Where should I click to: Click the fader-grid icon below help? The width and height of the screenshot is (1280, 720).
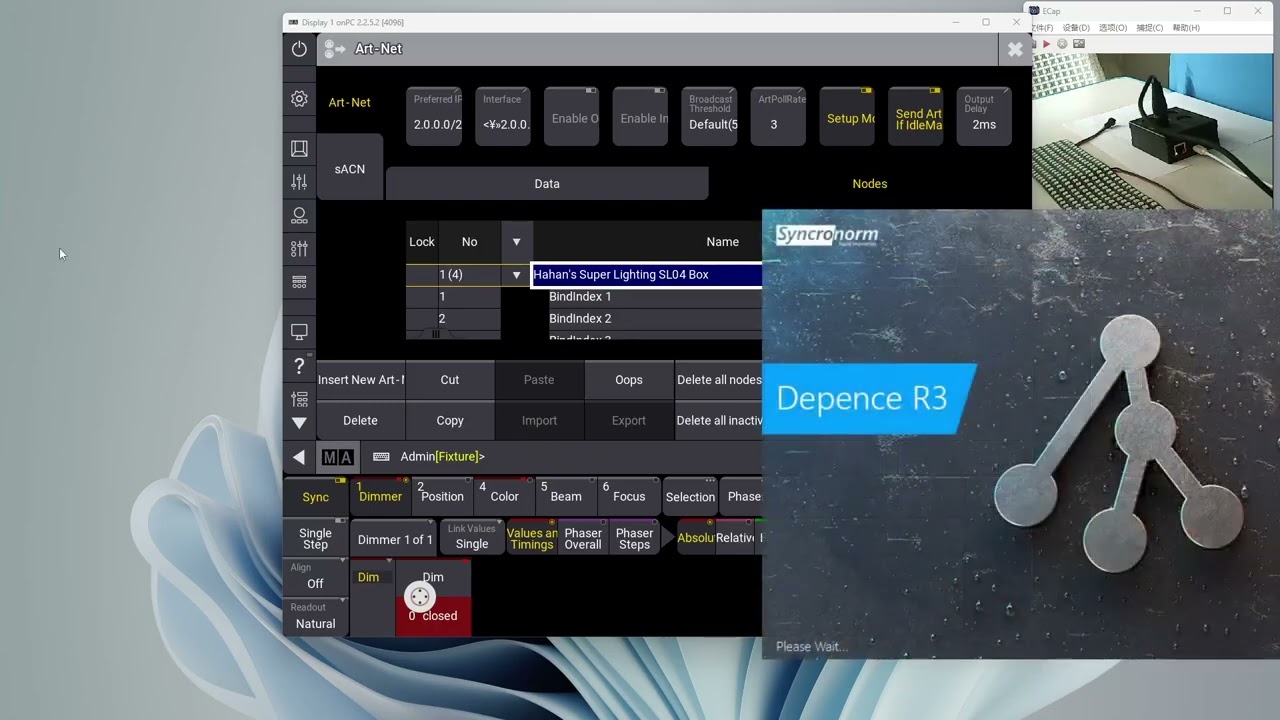coord(299,399)
